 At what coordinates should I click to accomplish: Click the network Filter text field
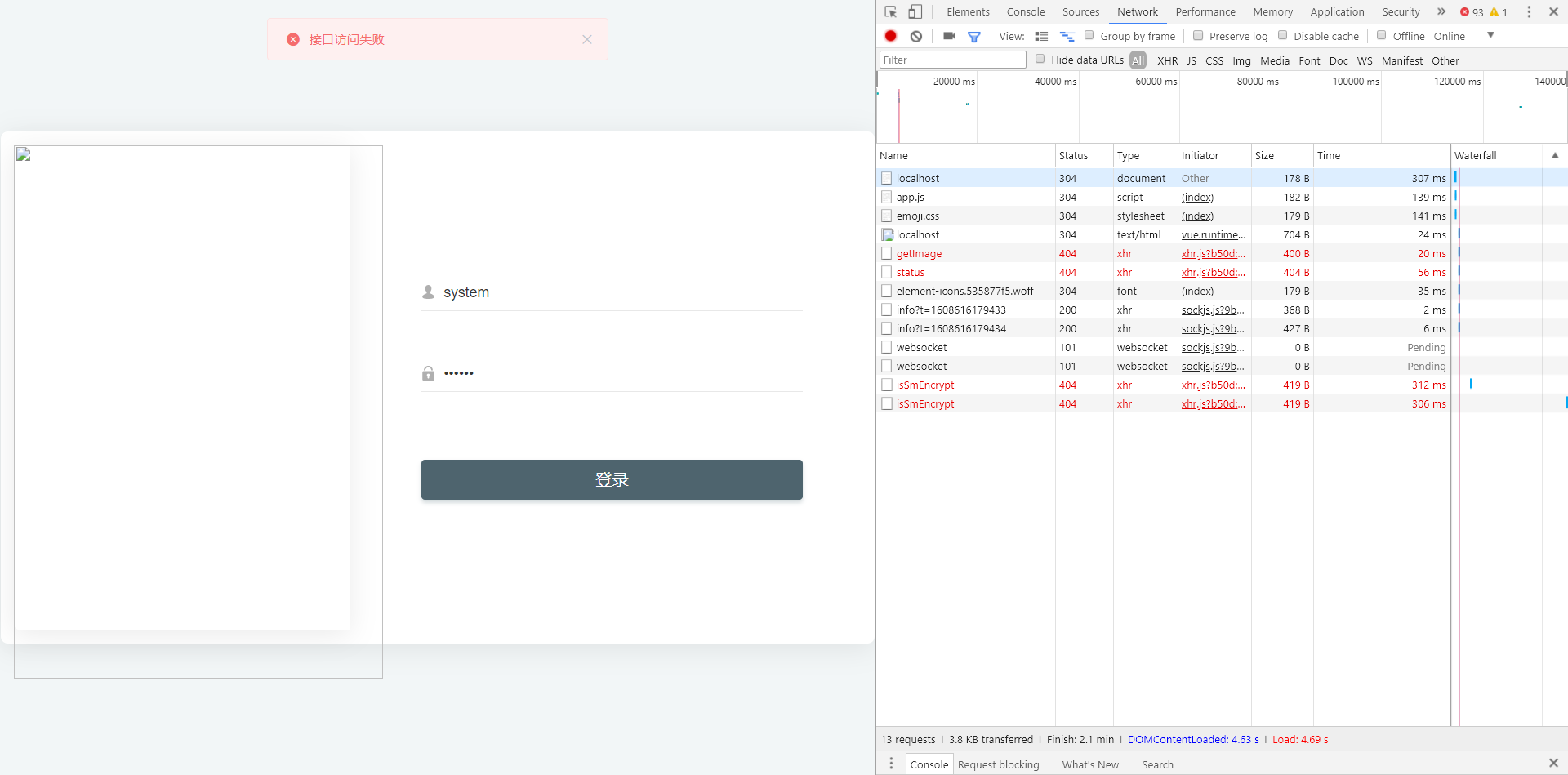[x=952, y=60]
